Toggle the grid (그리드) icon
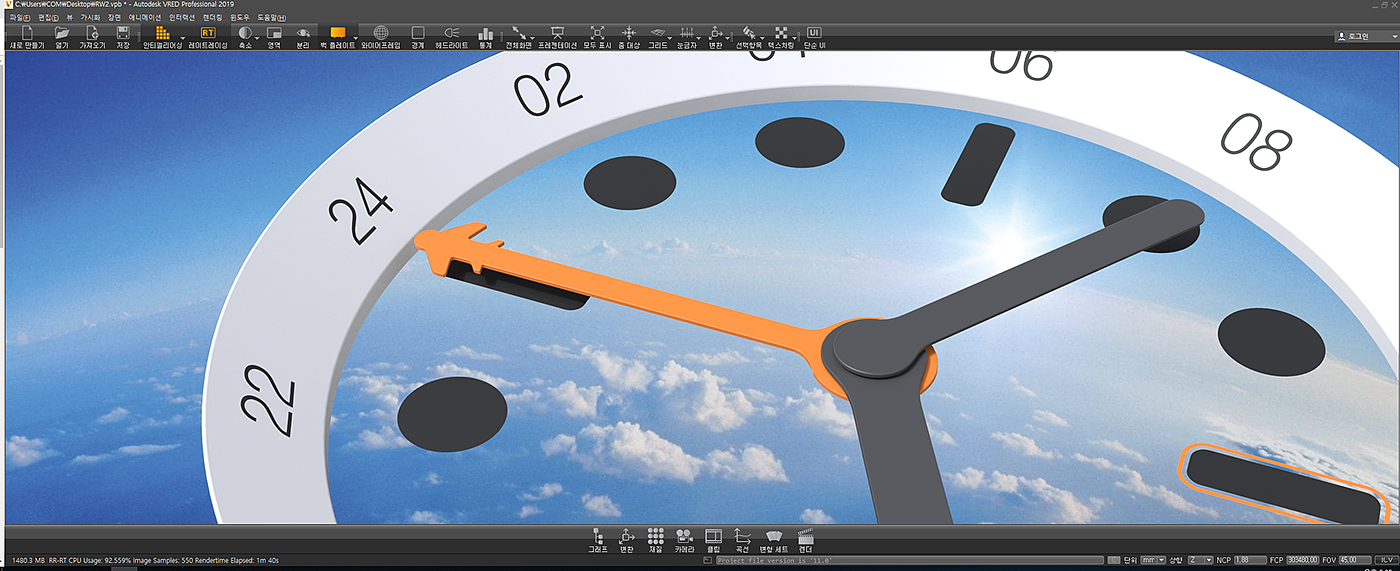The width and height of the screenshot is (1400, 571). (x=657, y=33)
